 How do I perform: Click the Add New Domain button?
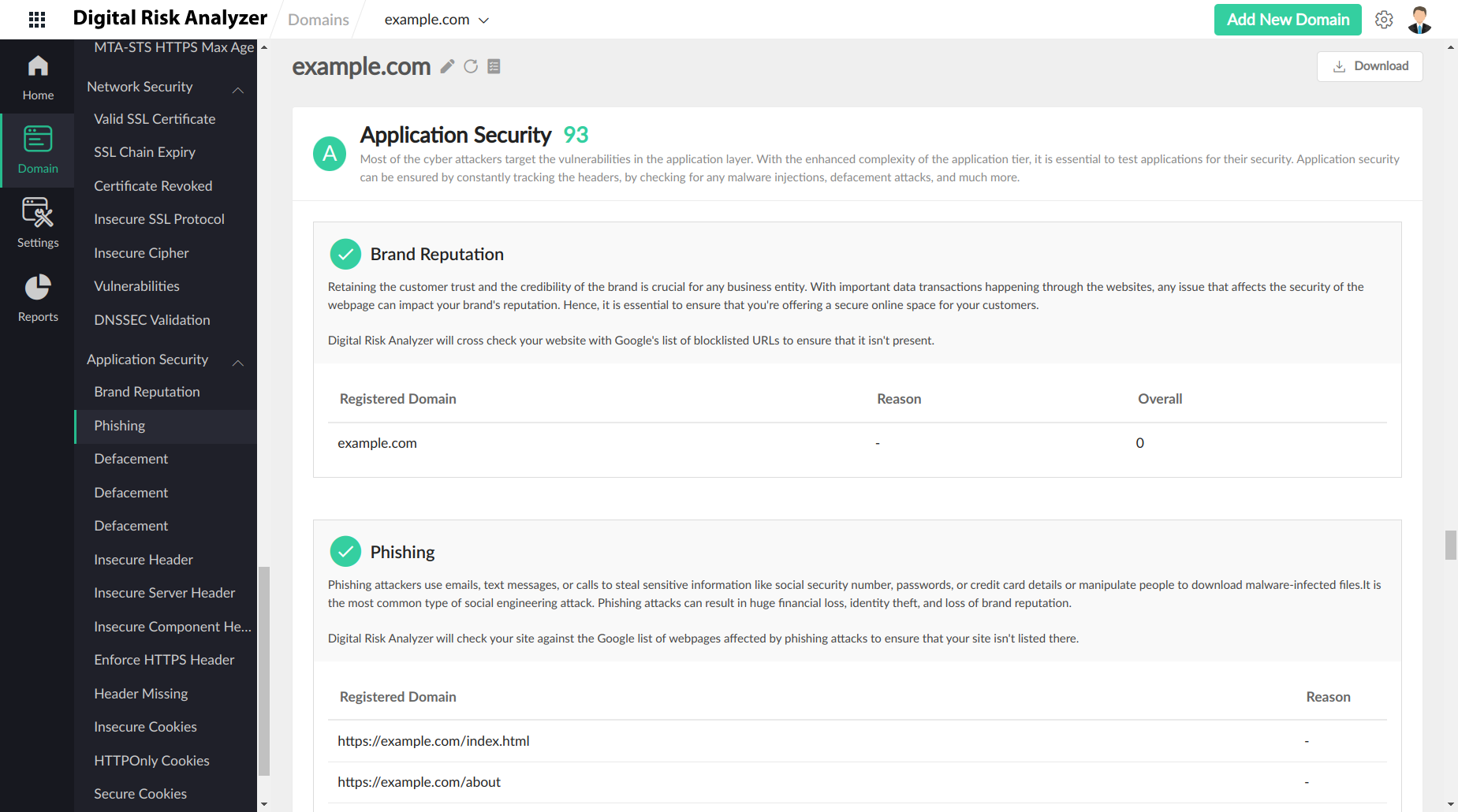pos(1287,19)
